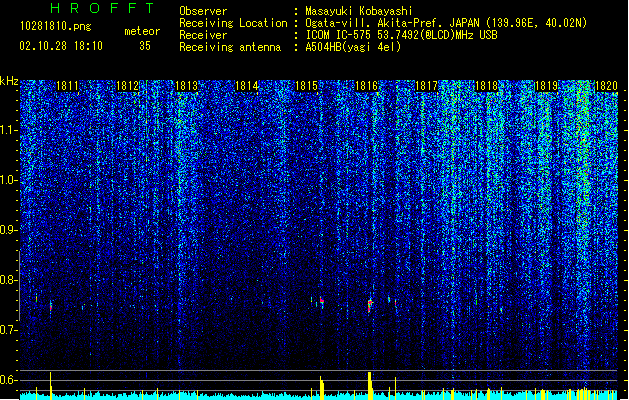Click the 1820 time marker
The width and height of the screenshot is (629, 400).
606,86
